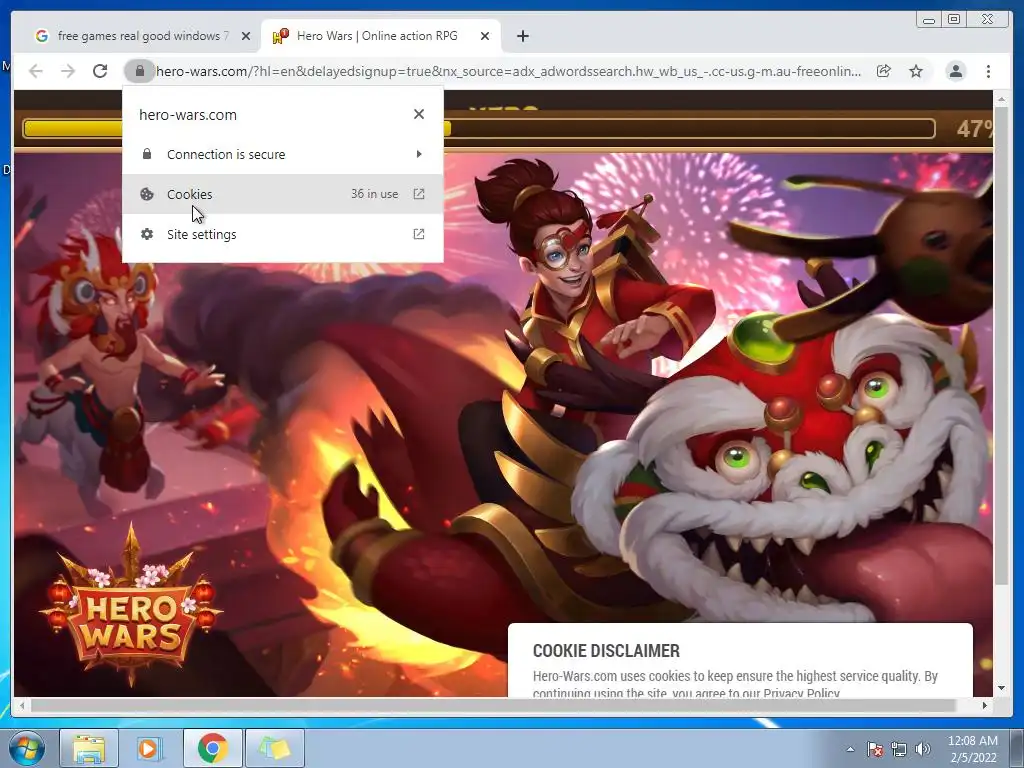Open a new tab with plus button
1024x768 pixels.
(522, 36)
